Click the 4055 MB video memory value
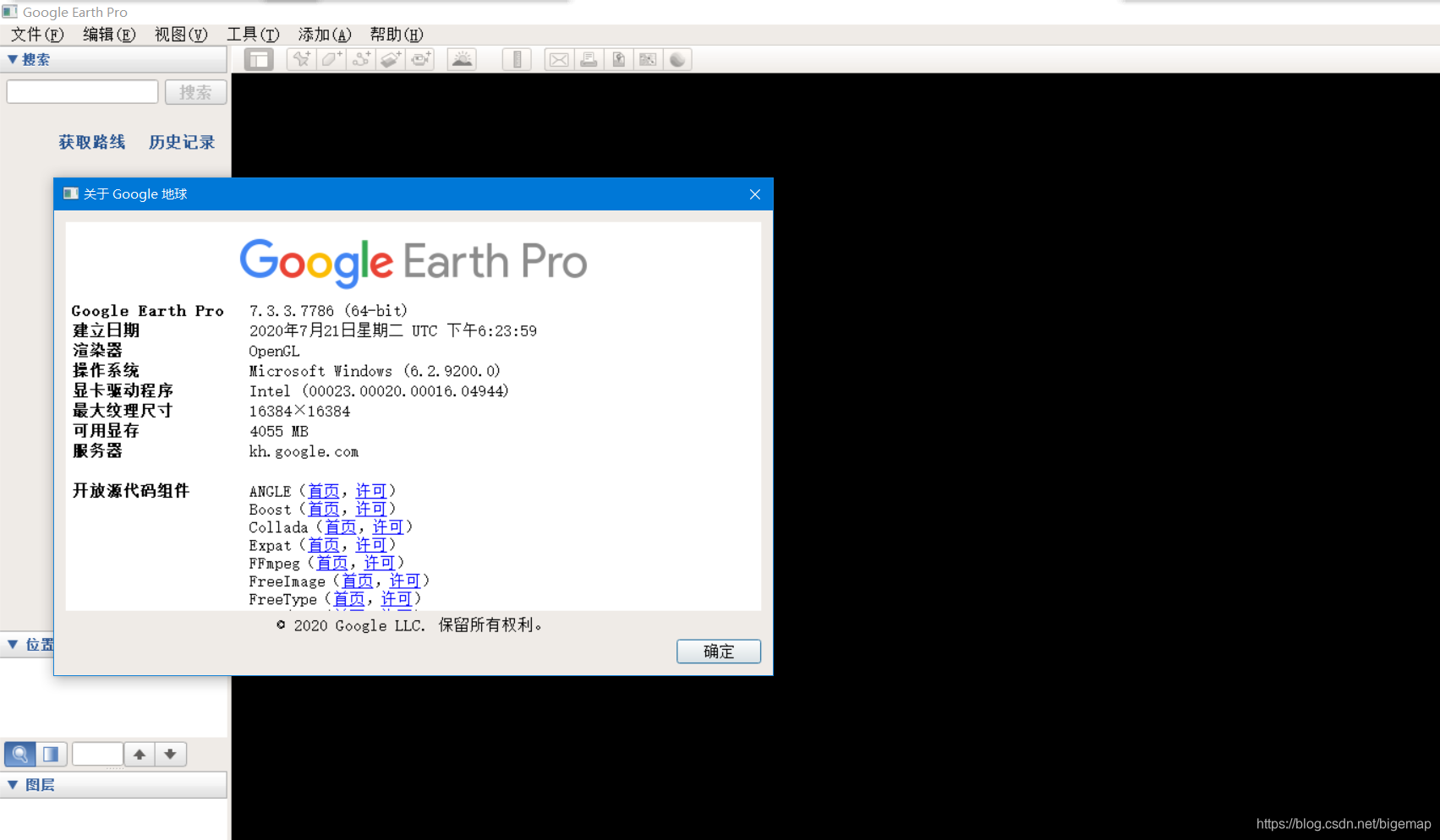Viewport: 1440px width, 840px height. click(279, 431)
